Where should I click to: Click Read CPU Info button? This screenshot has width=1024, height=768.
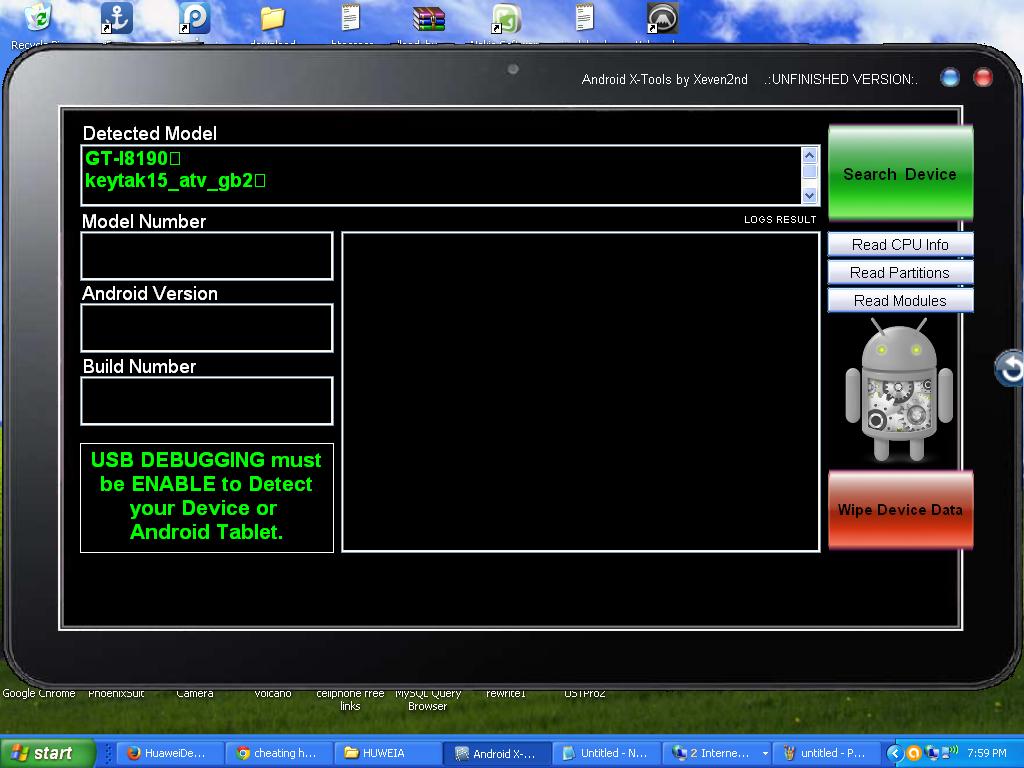tap(901, 245)
